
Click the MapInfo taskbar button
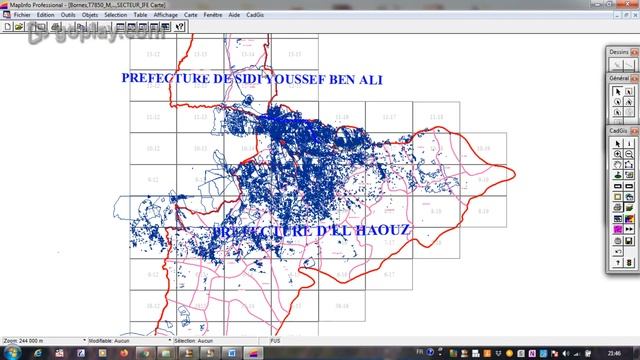point(253,353)
